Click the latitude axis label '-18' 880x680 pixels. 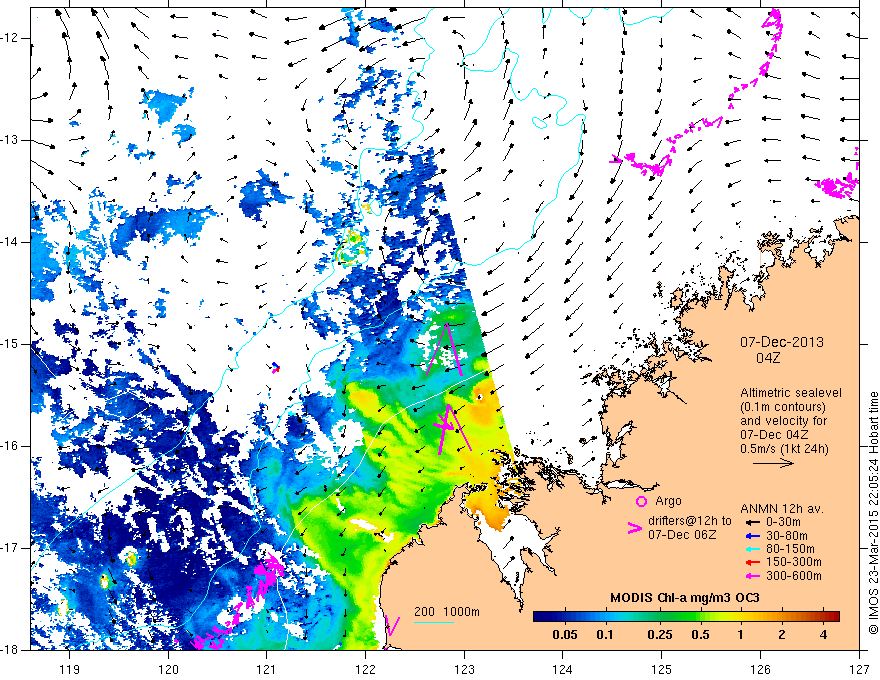point(11,649)
